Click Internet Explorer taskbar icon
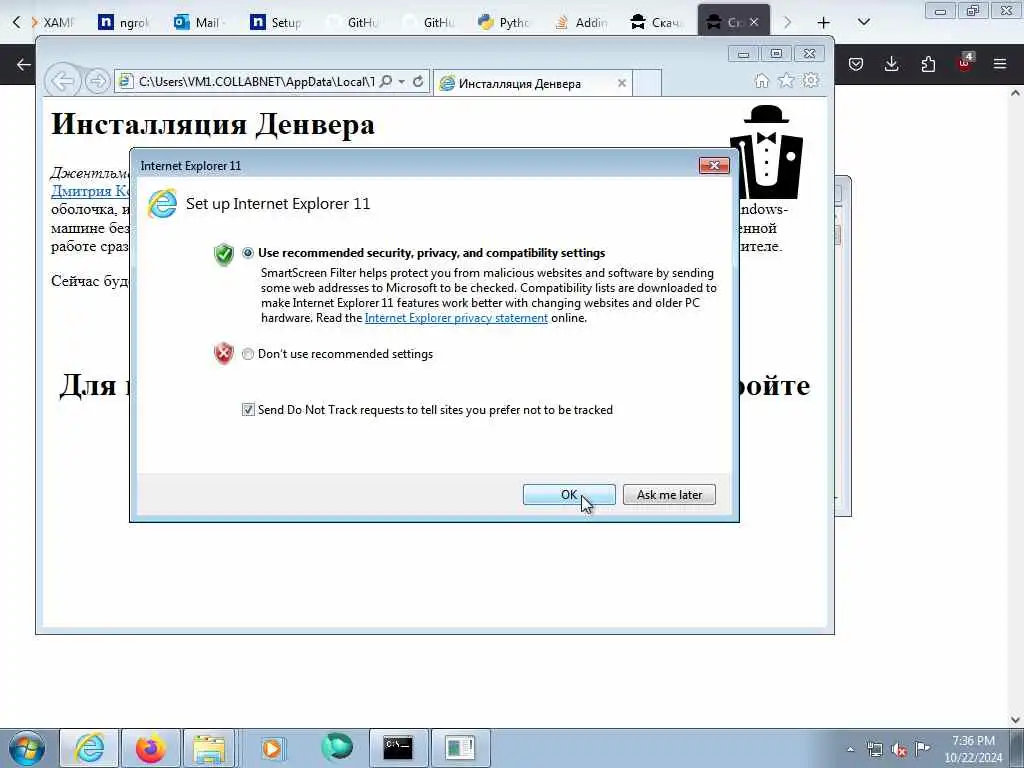 pyautogui.click(x=89, y=748)
